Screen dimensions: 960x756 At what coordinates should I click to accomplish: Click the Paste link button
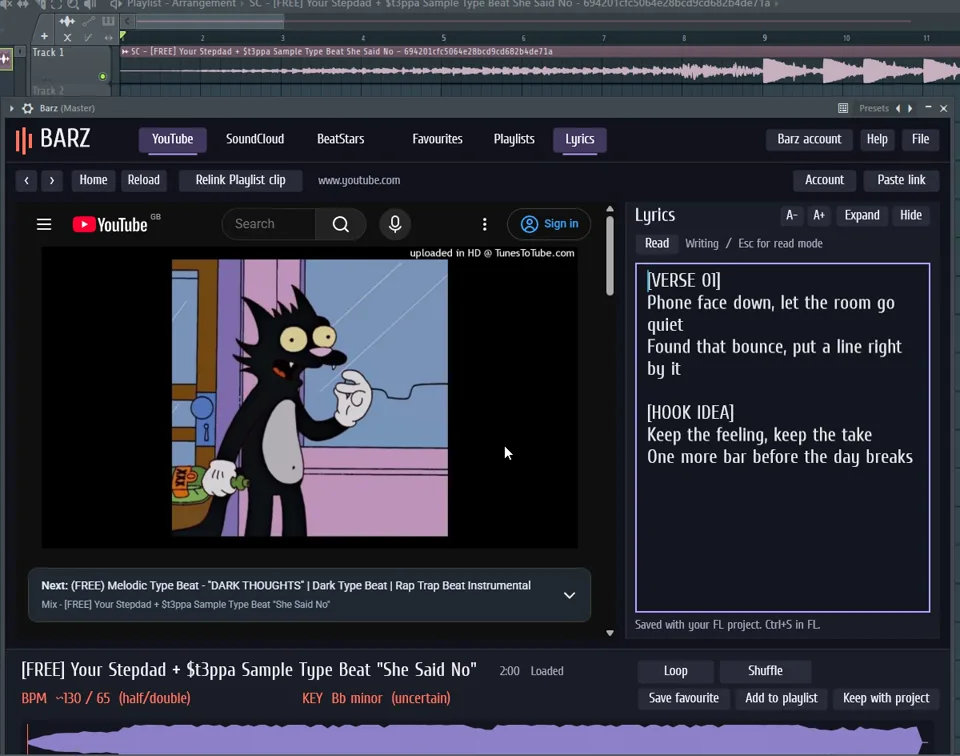coord(901,180)
